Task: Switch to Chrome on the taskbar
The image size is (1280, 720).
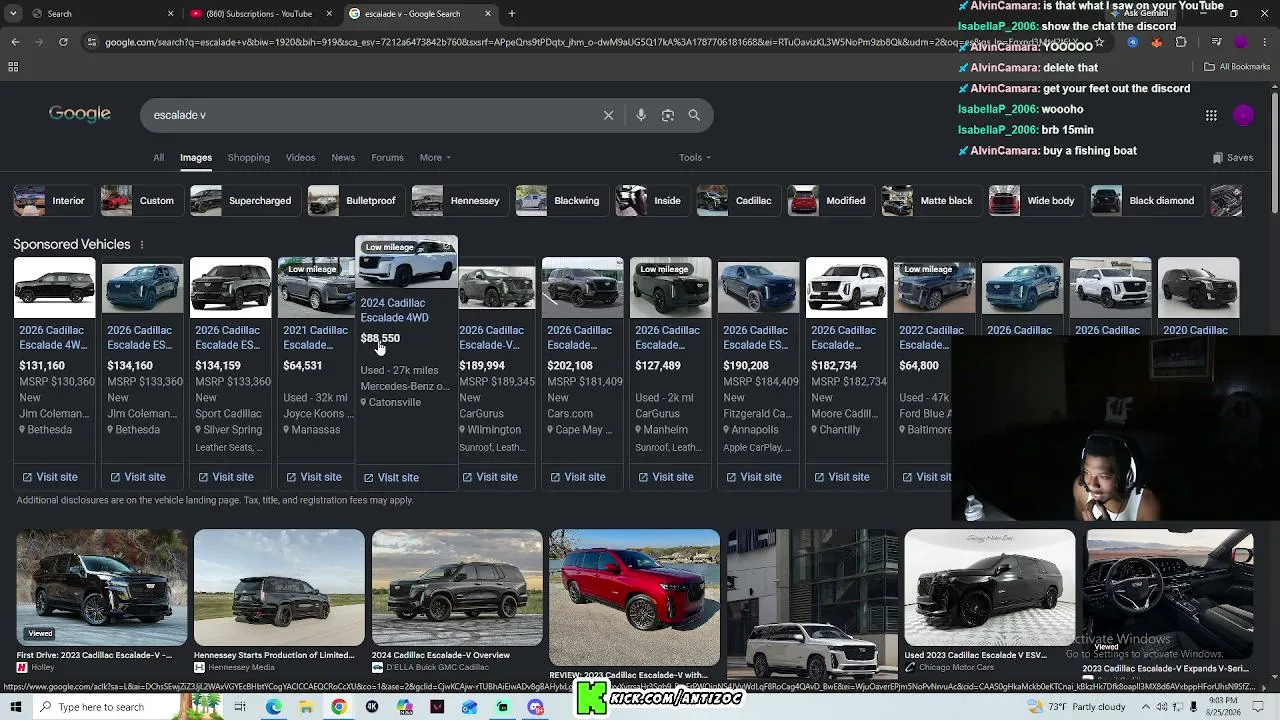Action: [x=339, y=707]
